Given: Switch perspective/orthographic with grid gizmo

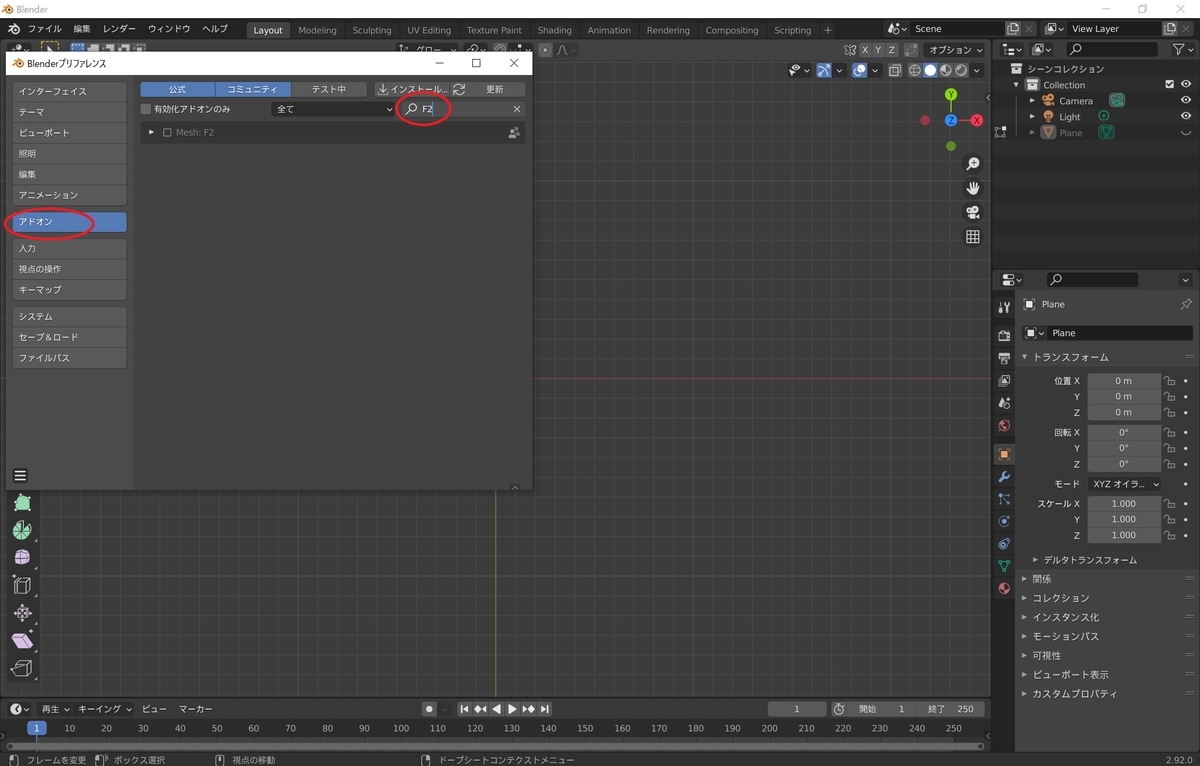Looking at the screenshot, I should pos(972,237).
